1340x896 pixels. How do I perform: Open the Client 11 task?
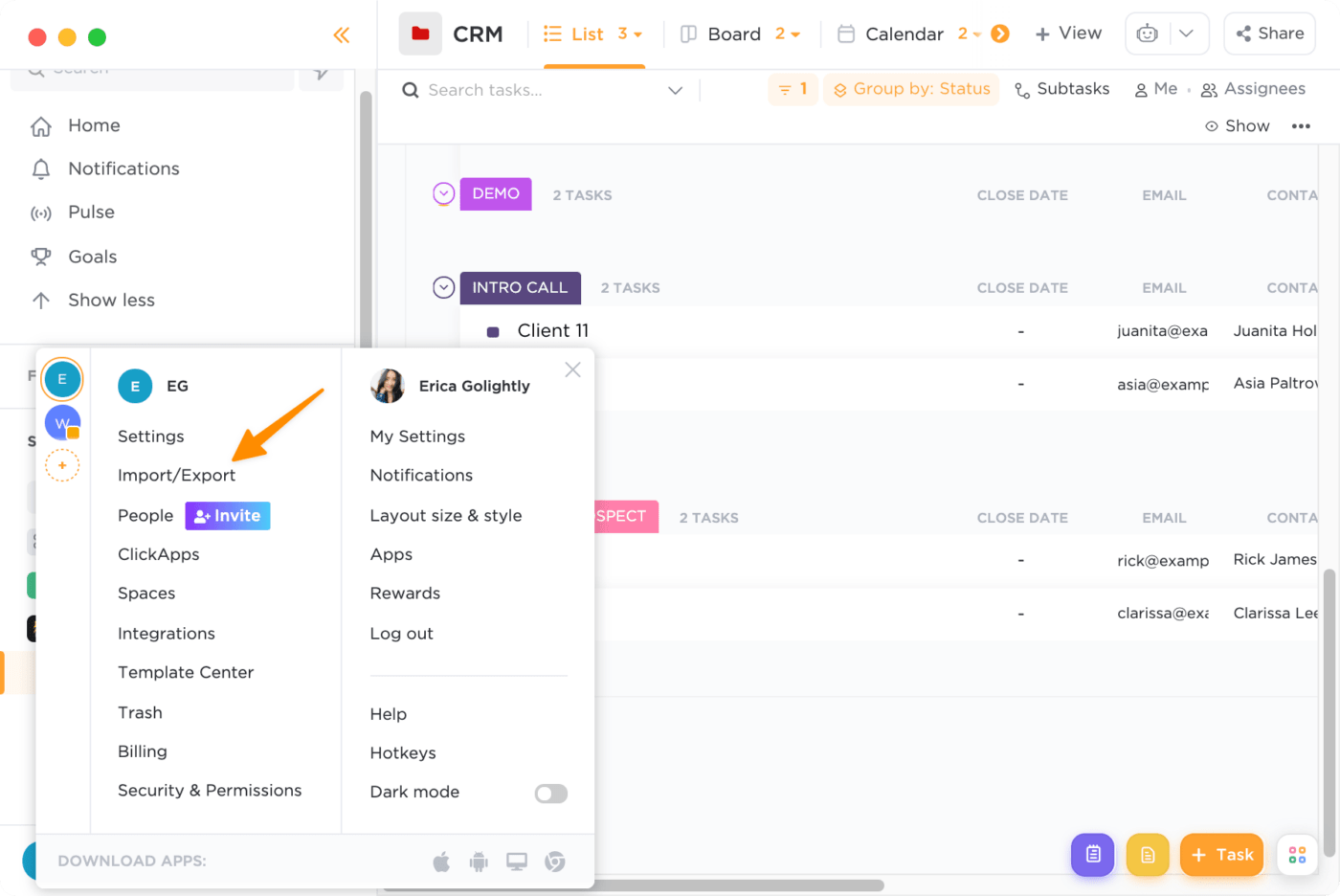pos(553,331)
